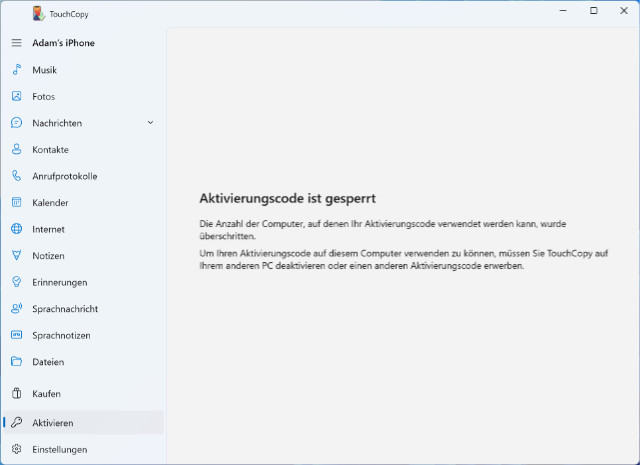
Task: Click the Dateien label
Action: coord(48,362)
